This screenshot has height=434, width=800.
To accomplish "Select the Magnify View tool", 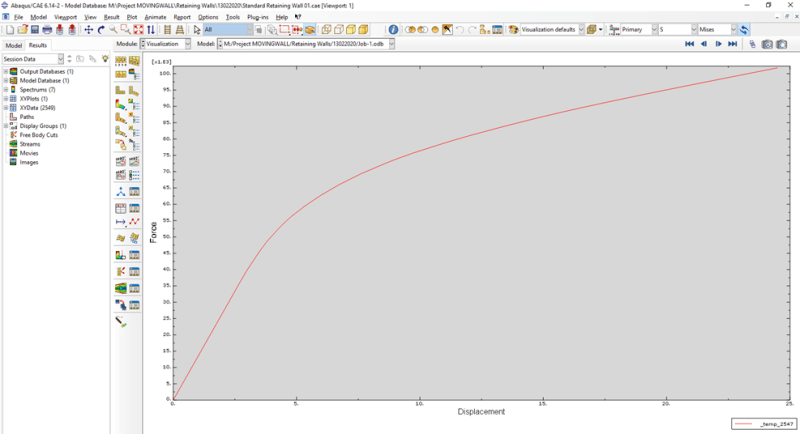I will (x=113, y=30).
